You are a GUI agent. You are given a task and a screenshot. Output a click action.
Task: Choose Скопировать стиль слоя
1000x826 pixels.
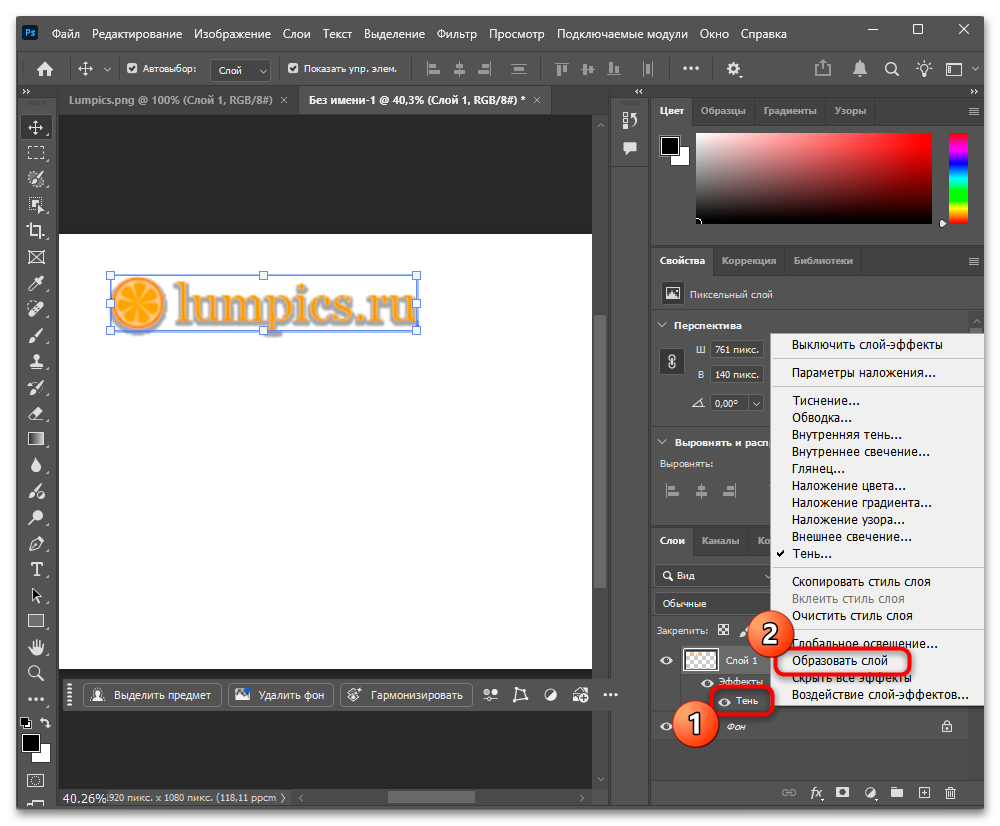click(861, 582)
